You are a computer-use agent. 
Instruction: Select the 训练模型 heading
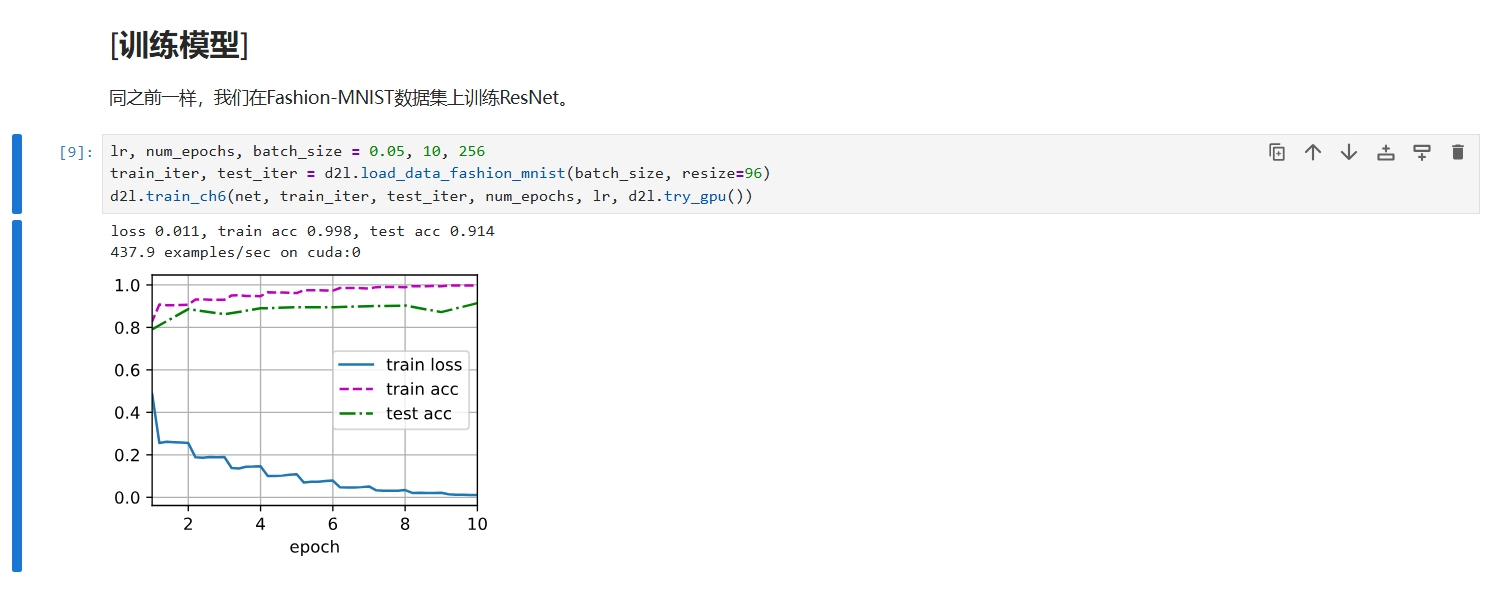179,45
